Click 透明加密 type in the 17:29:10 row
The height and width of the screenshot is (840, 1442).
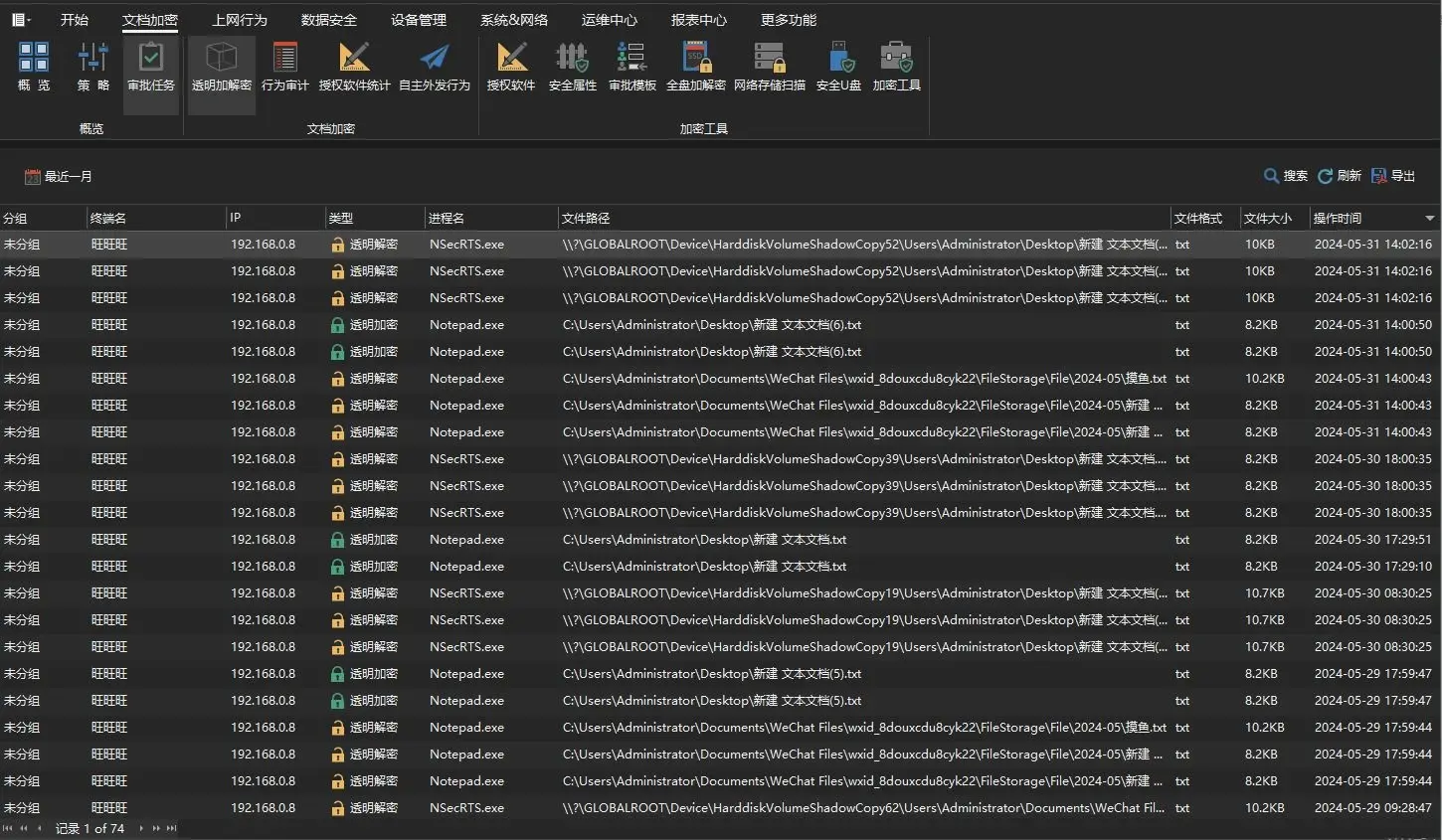click(374, 567)
